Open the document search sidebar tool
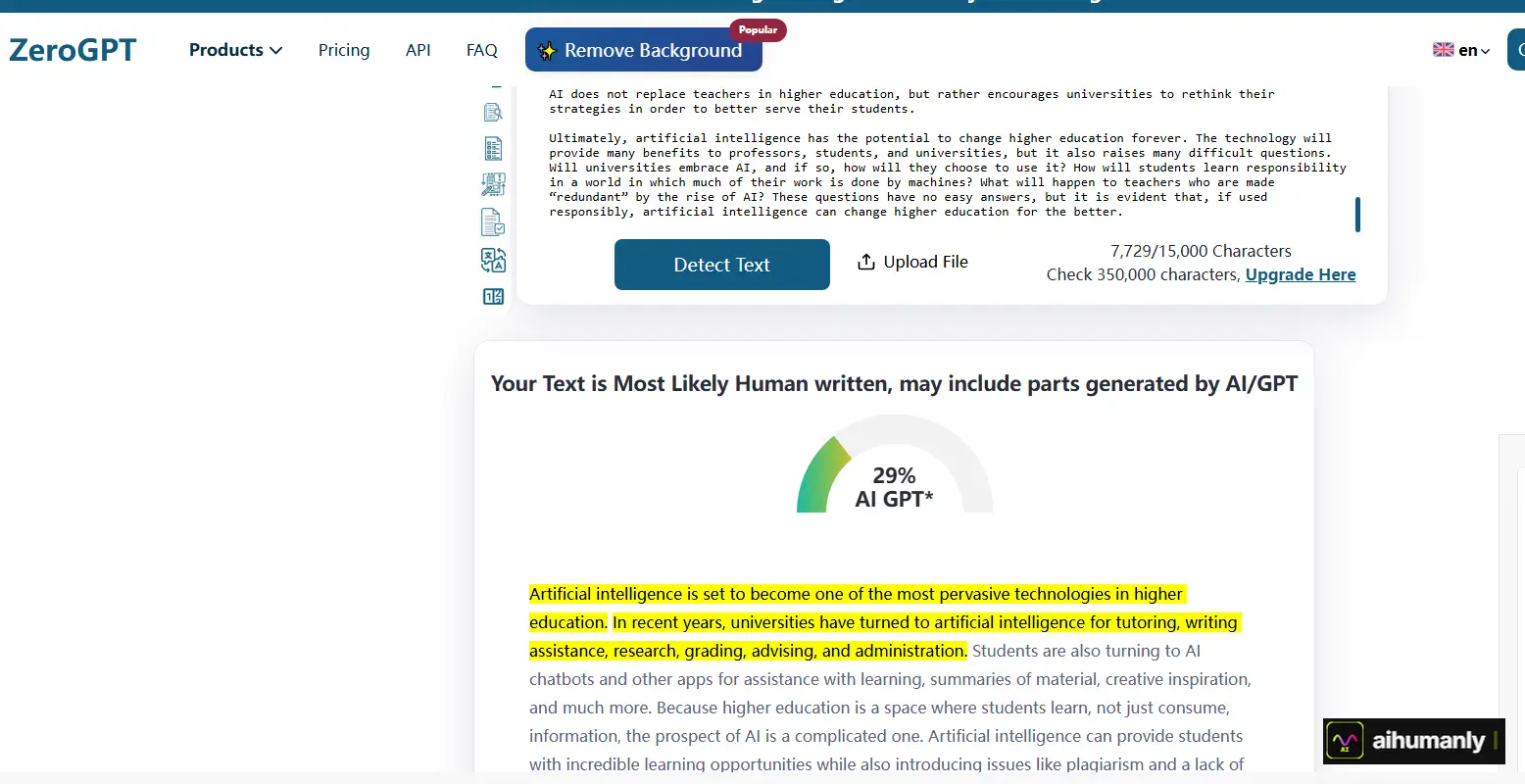1525x784 pixels. click(x=493, y=112)
